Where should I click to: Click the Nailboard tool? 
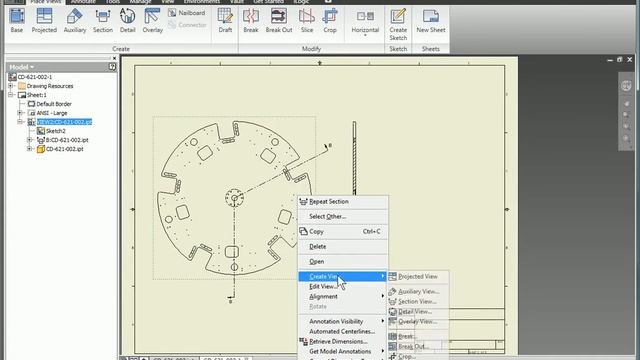pyautogui.click(x=187, y=13)
